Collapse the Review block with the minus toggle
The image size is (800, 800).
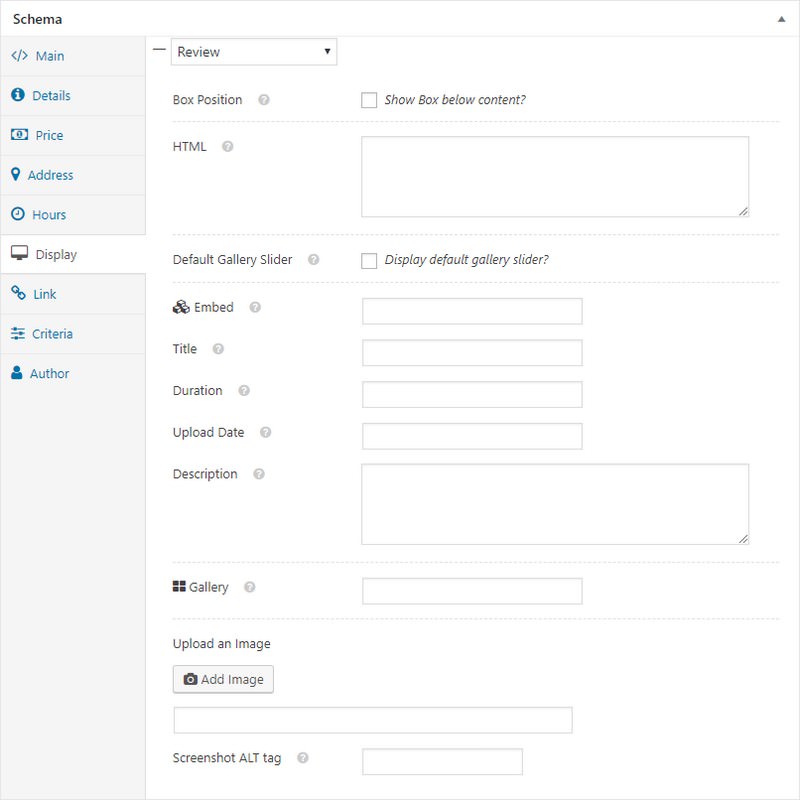(160, 47)
